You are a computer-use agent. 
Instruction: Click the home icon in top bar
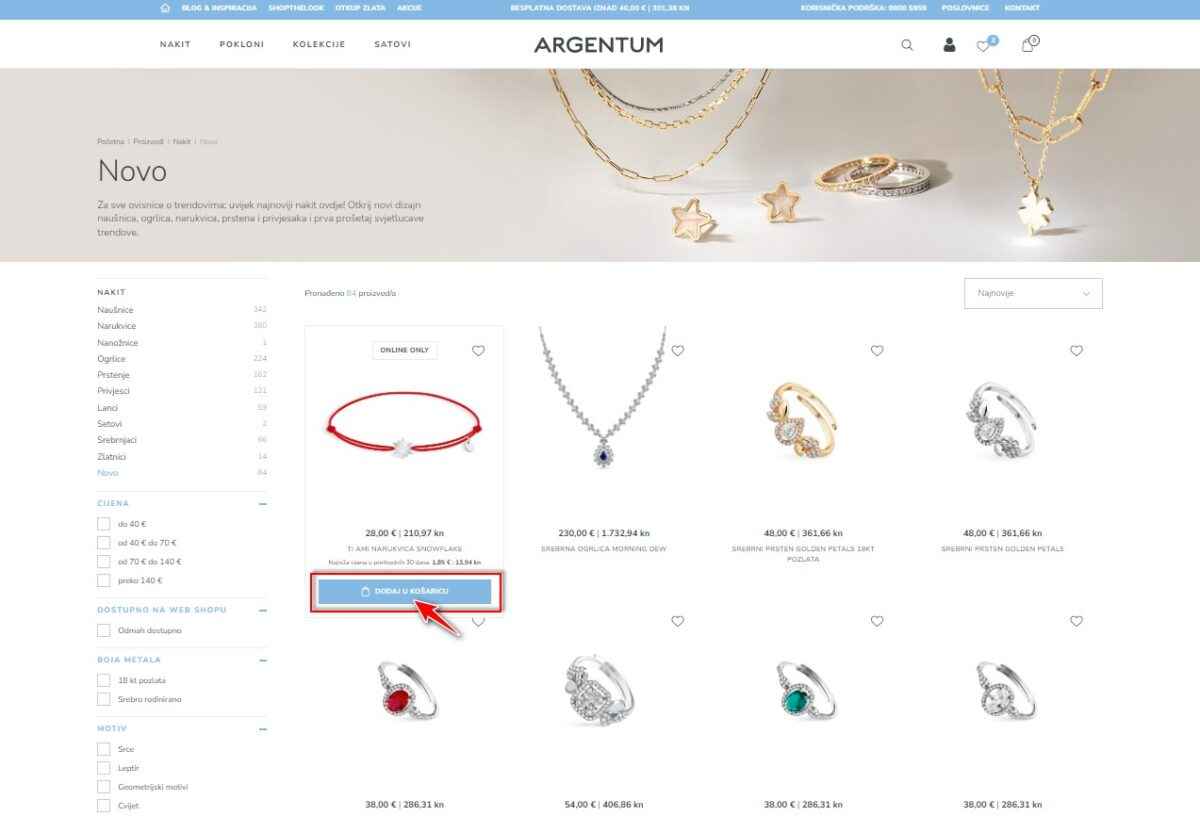click(x=165, y=8)
